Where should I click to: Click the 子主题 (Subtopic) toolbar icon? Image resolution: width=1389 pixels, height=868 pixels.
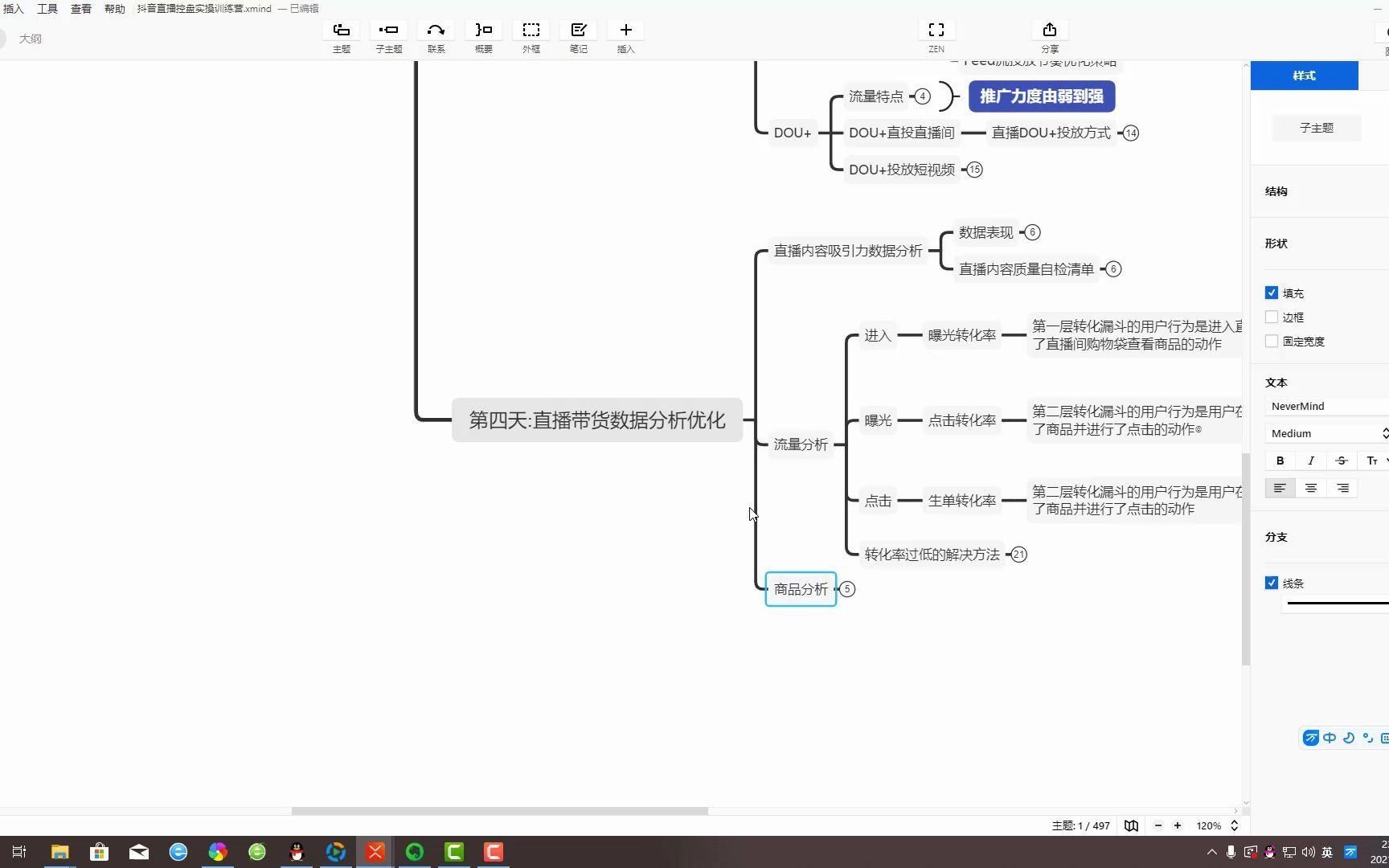389,31
